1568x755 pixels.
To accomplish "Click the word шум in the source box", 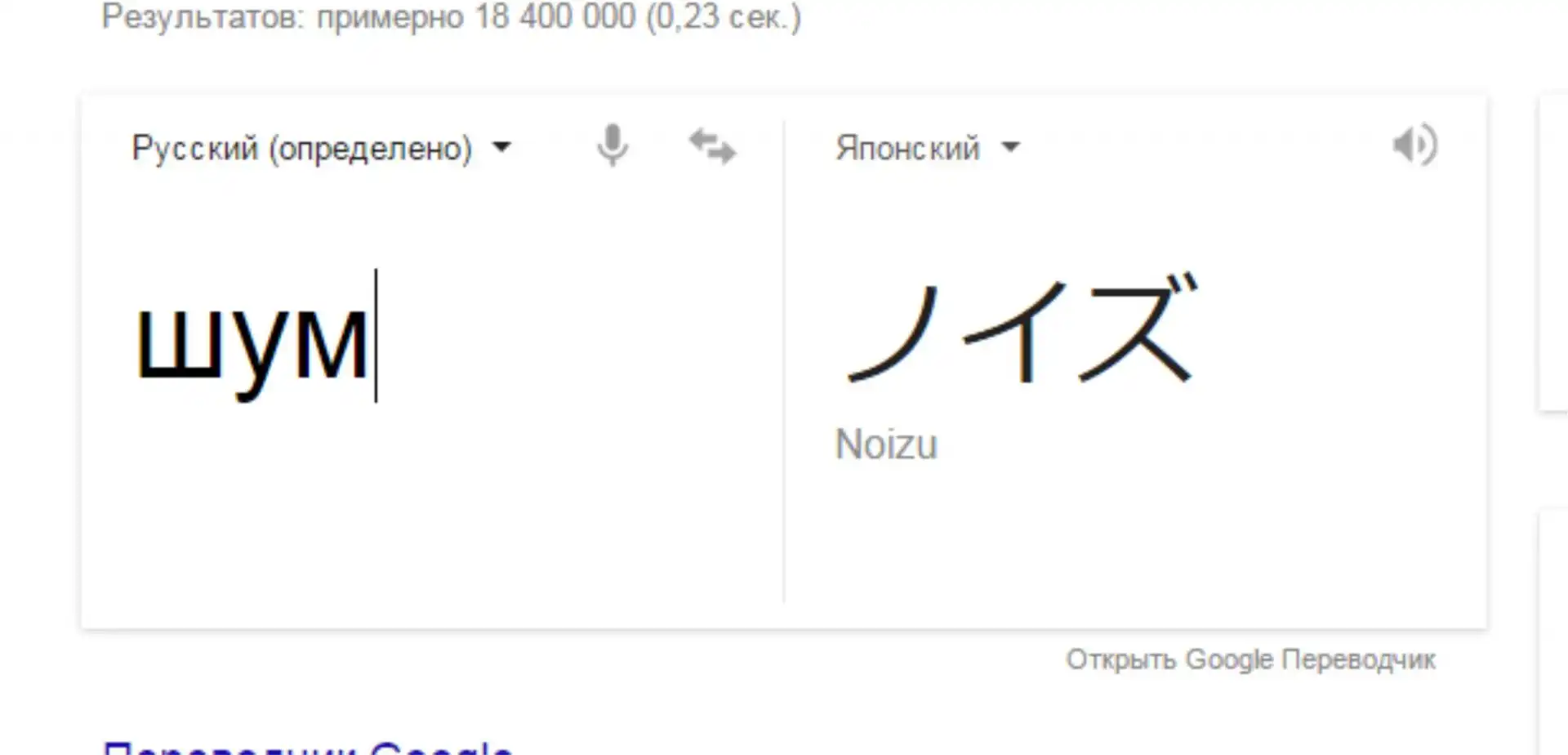I will pos(252,343).
